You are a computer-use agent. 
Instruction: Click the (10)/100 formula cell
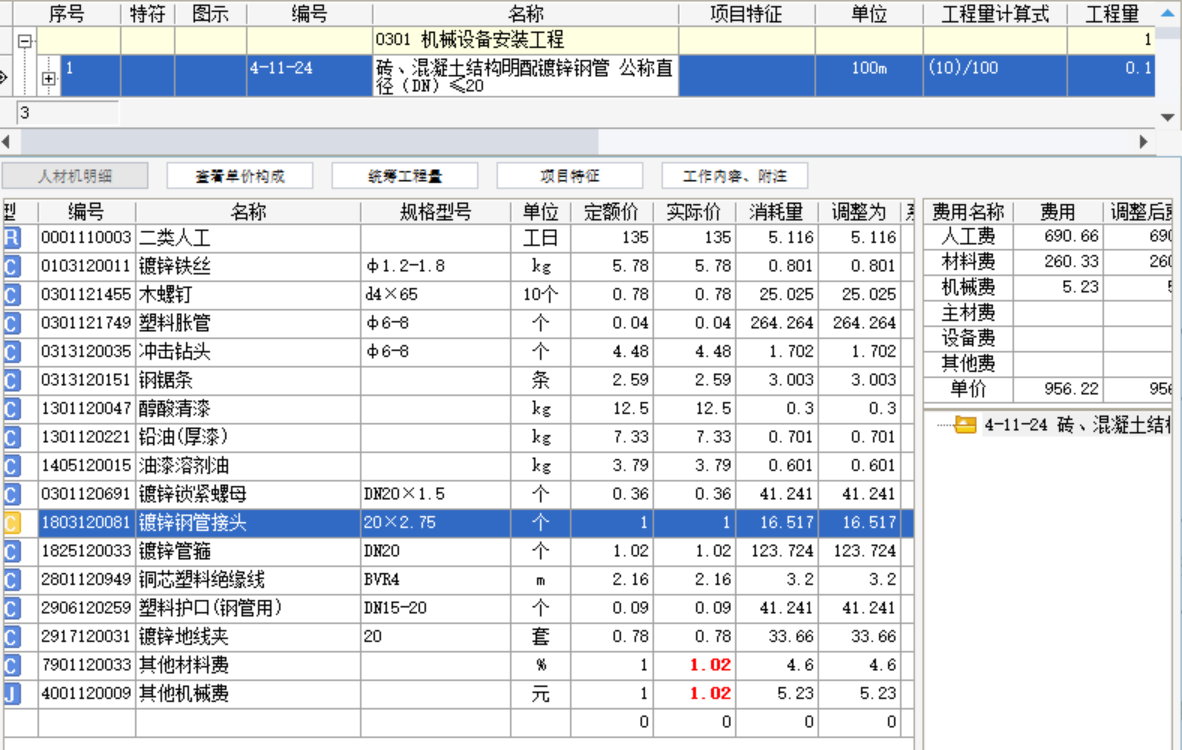[x=995, y=75]
